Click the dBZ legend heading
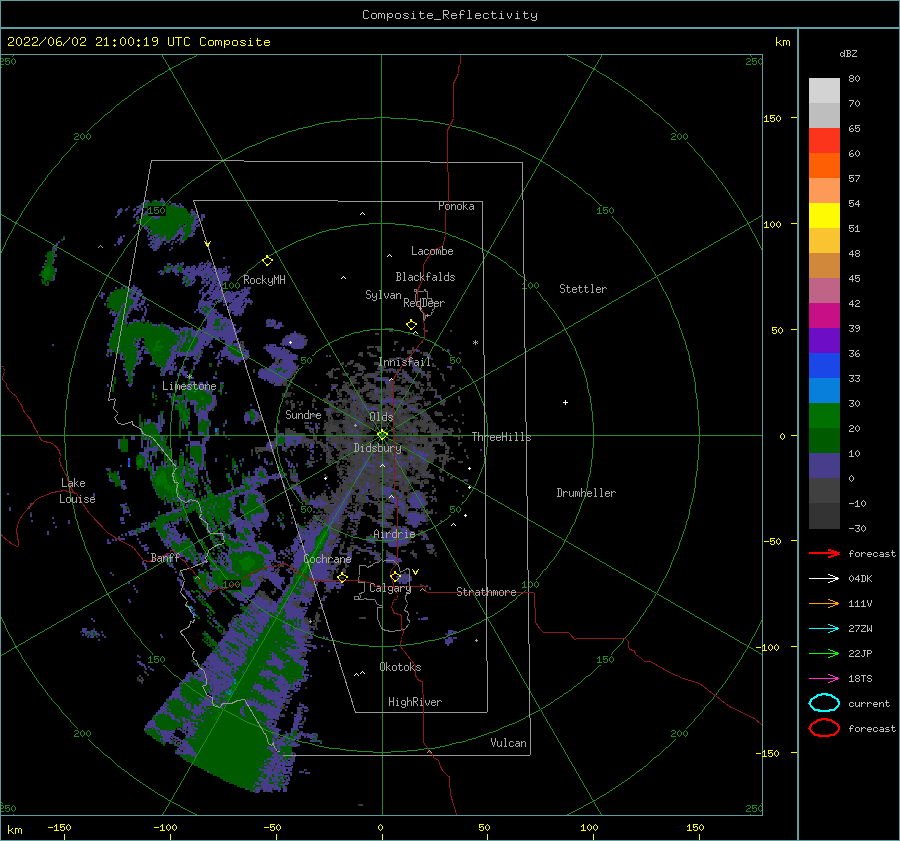The width and height of the screenshot is (900, 841). [x=848, y=53]
